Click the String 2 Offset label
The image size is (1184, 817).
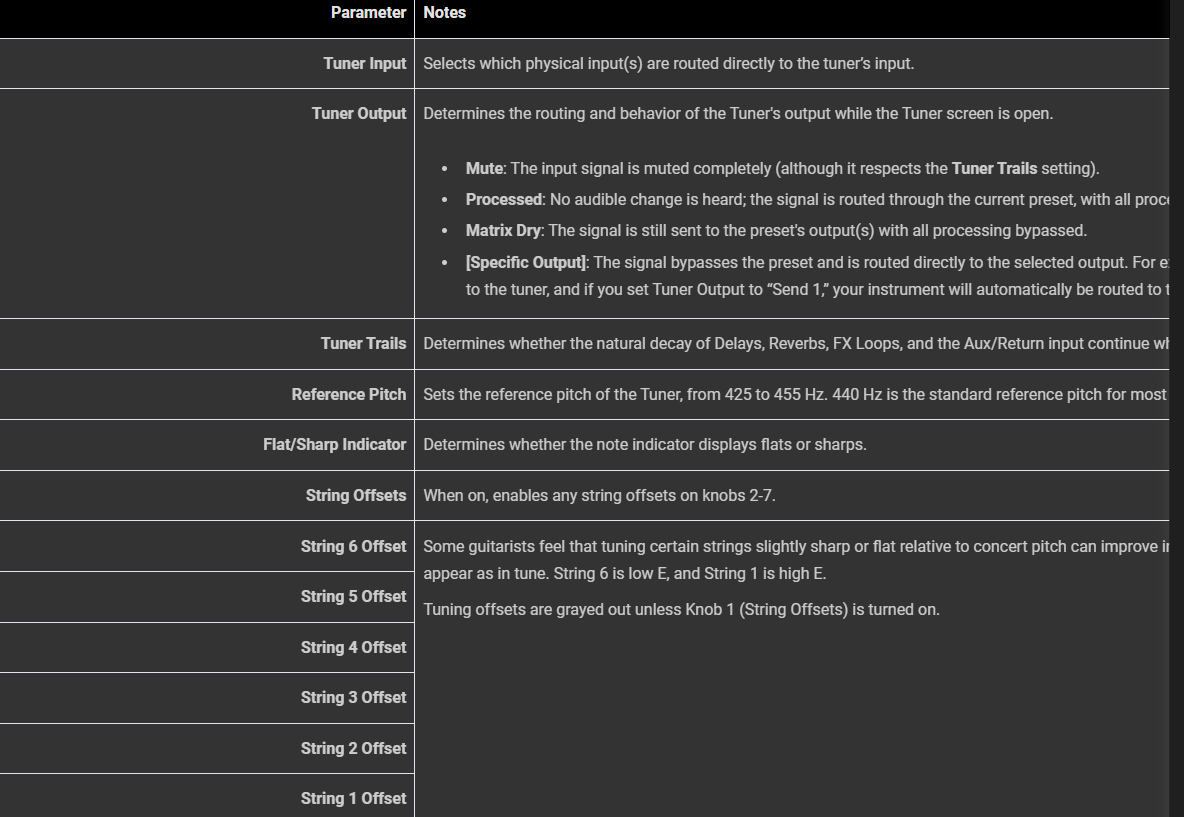point(353,748)
